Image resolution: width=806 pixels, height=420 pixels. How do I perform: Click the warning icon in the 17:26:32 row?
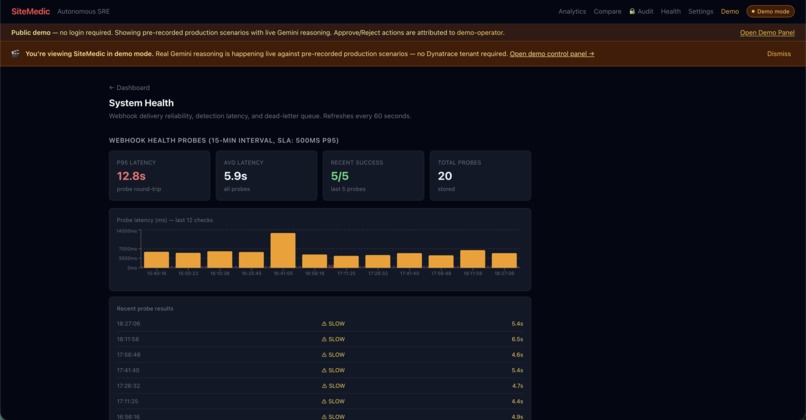click(x=324, y=386)
